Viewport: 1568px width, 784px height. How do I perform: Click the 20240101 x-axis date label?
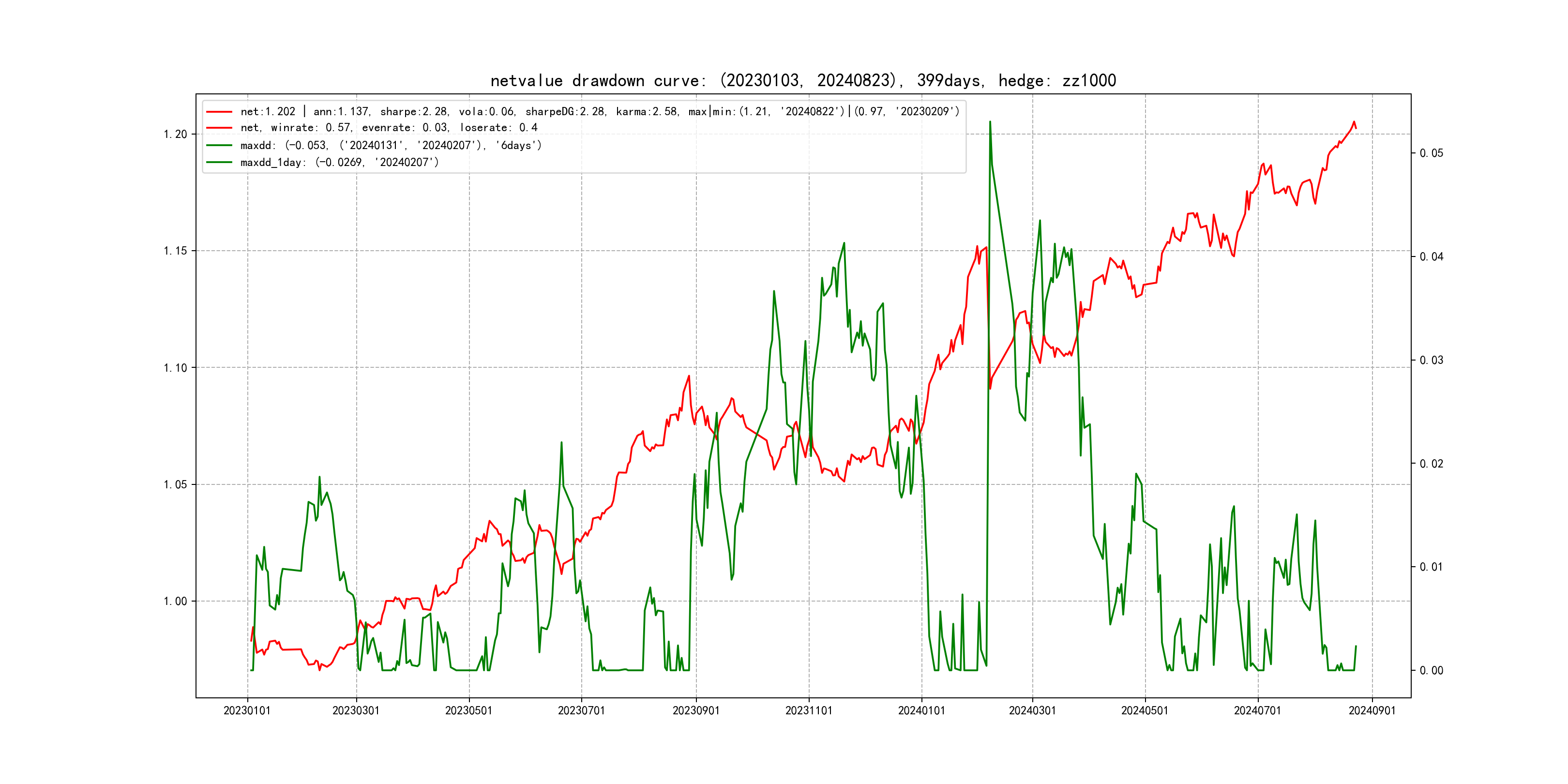(921, 711)
